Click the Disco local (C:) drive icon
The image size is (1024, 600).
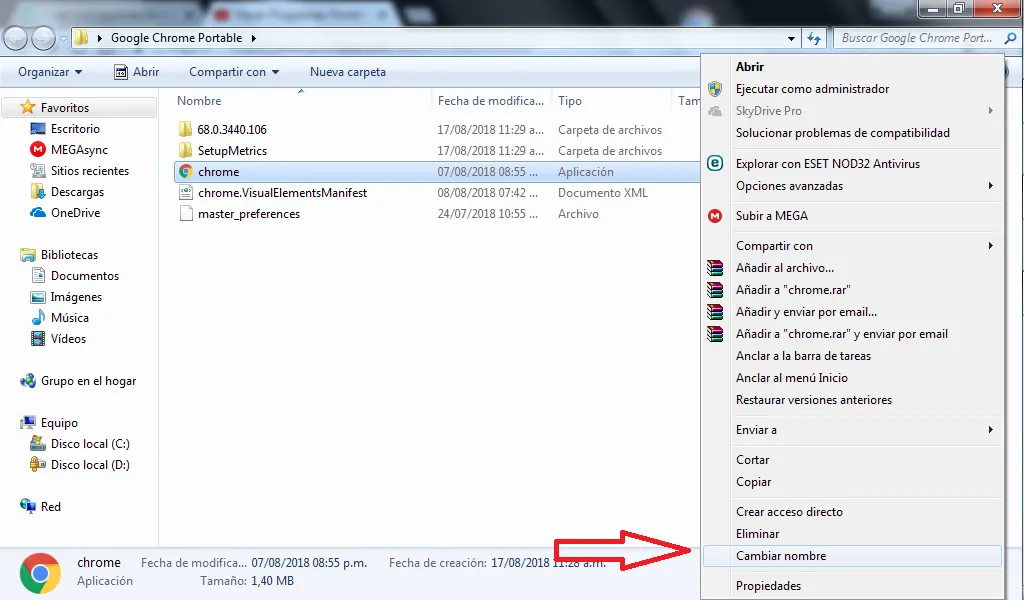[x=38, y=443]
